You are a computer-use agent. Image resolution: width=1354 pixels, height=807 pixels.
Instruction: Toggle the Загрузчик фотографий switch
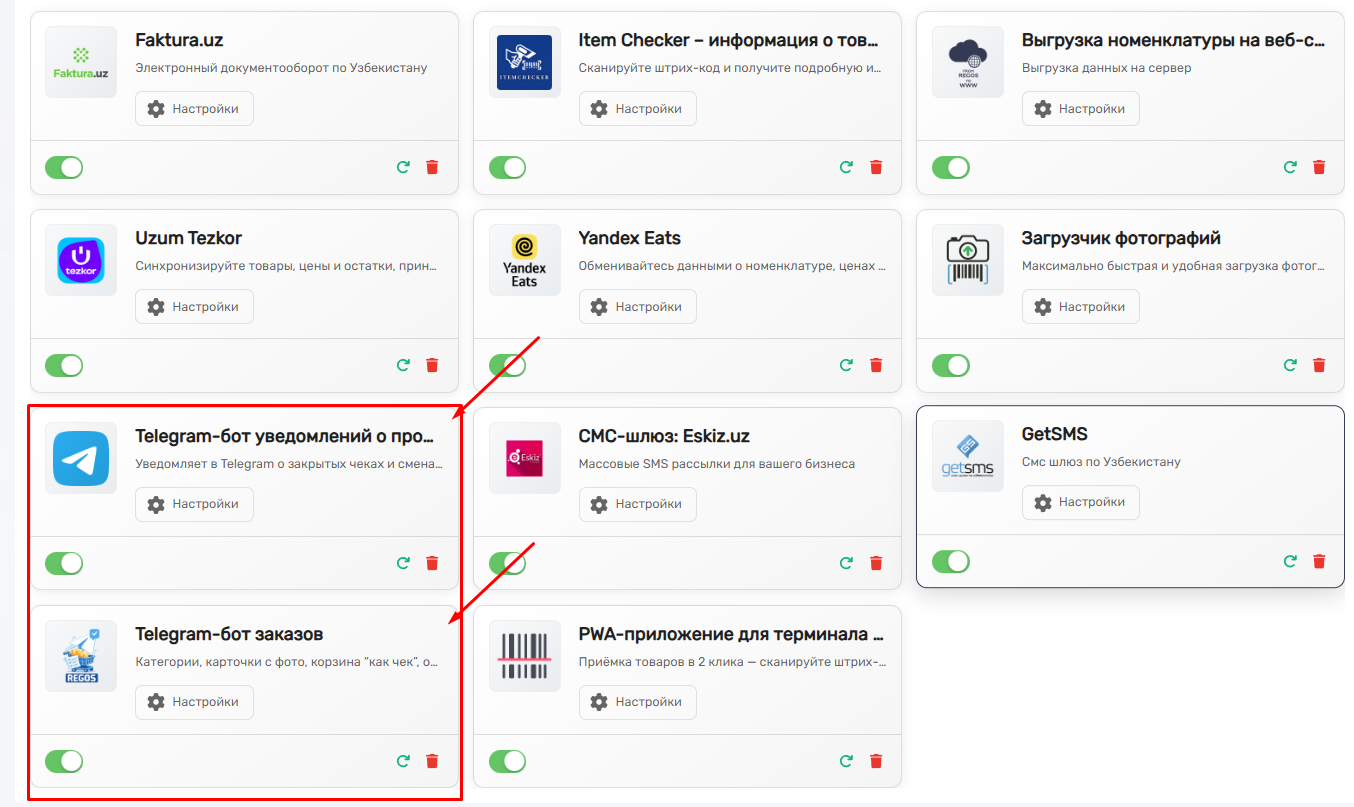[951, 365]
